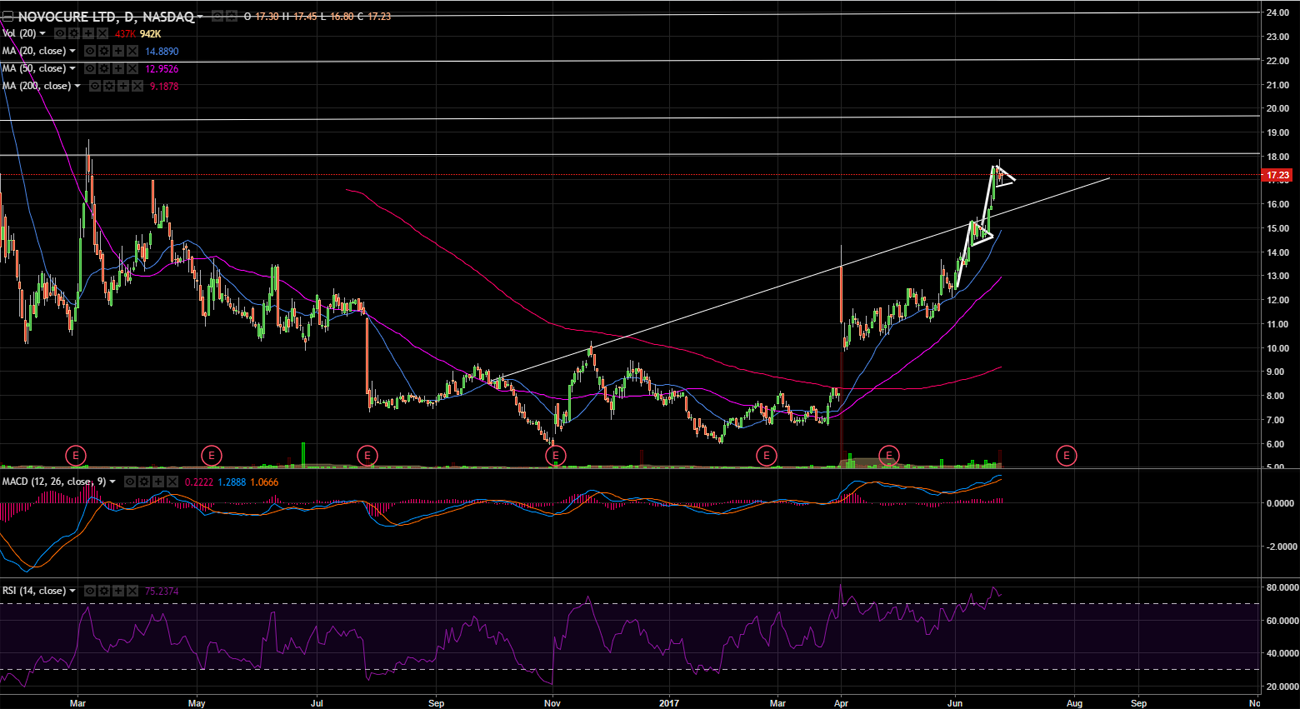1300x709 pixels.
Task: Click MACD (12, 26, close, 9) label
Action: tap(54, 482)
